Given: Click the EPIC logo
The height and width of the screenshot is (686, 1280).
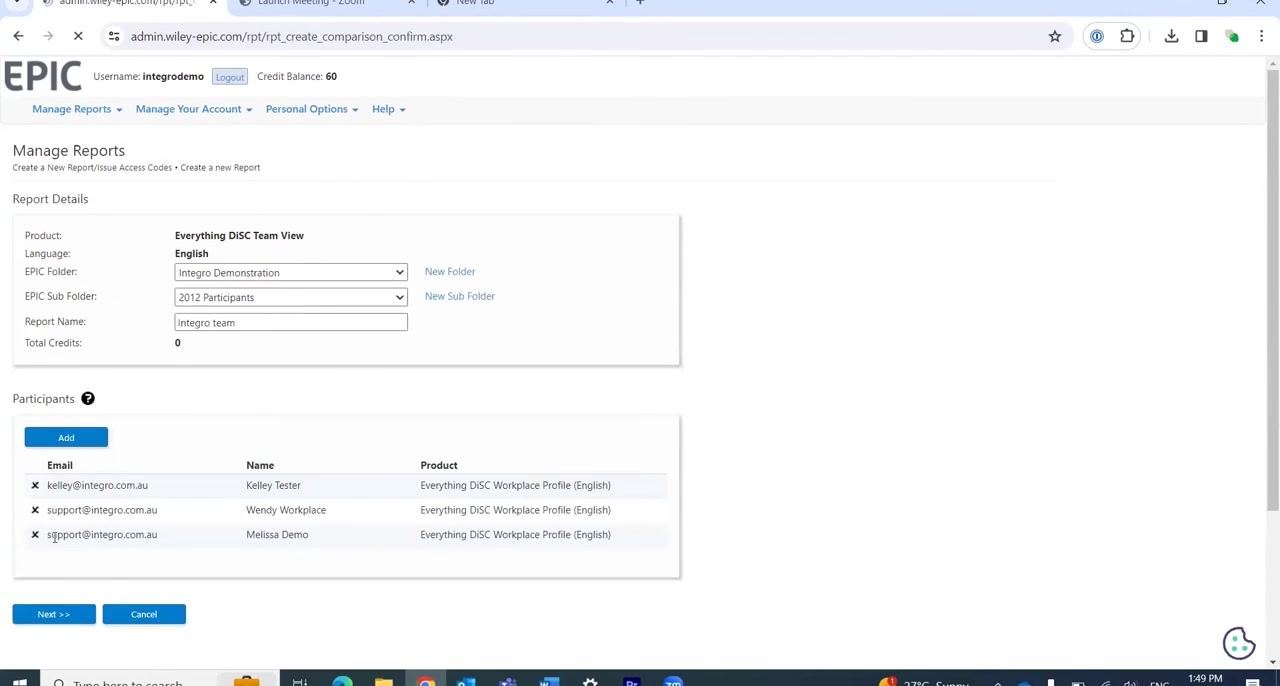Looking at the screenshot, I should 42,76.
